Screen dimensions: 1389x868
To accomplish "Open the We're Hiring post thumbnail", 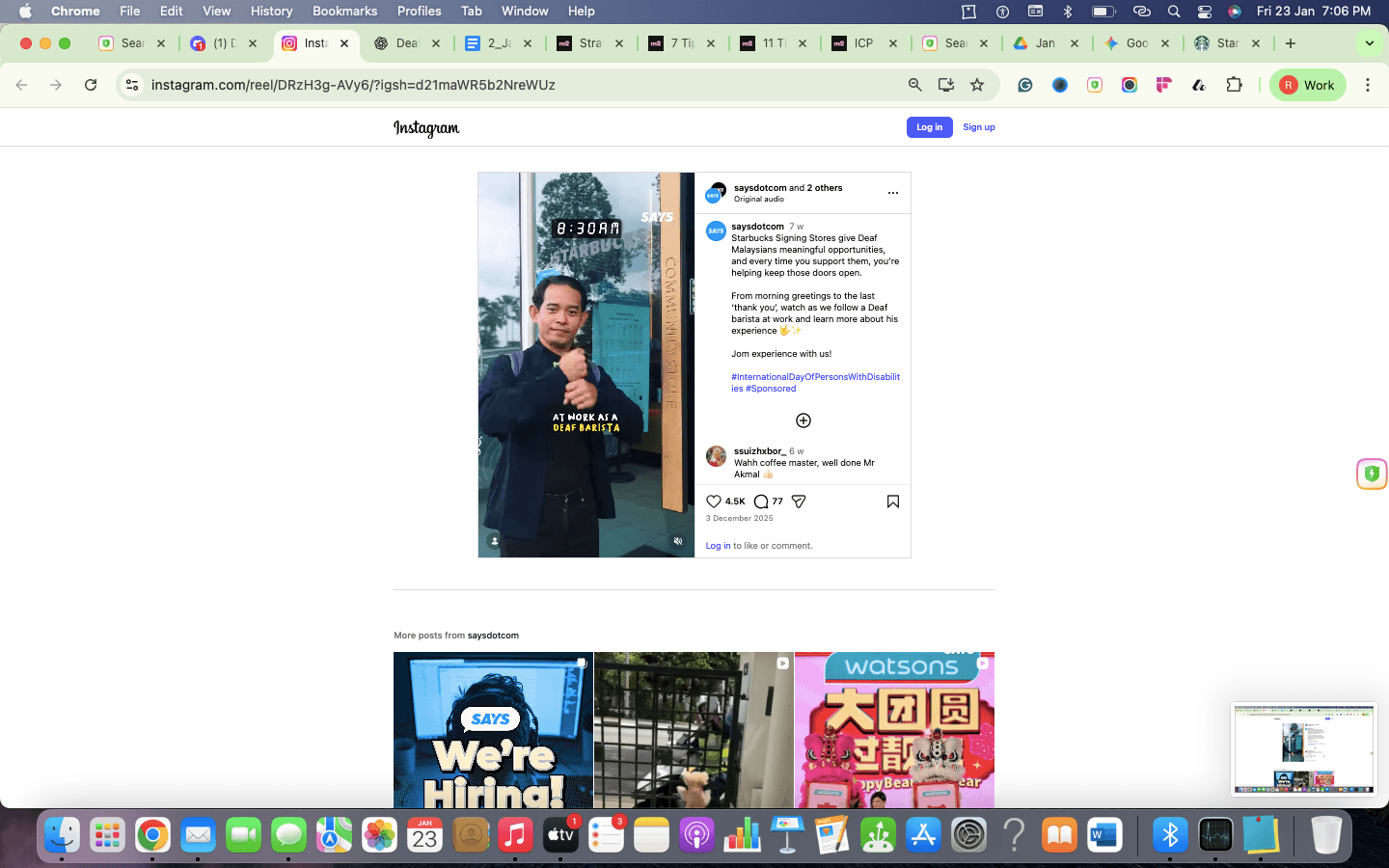I will (x=493, y=730).
